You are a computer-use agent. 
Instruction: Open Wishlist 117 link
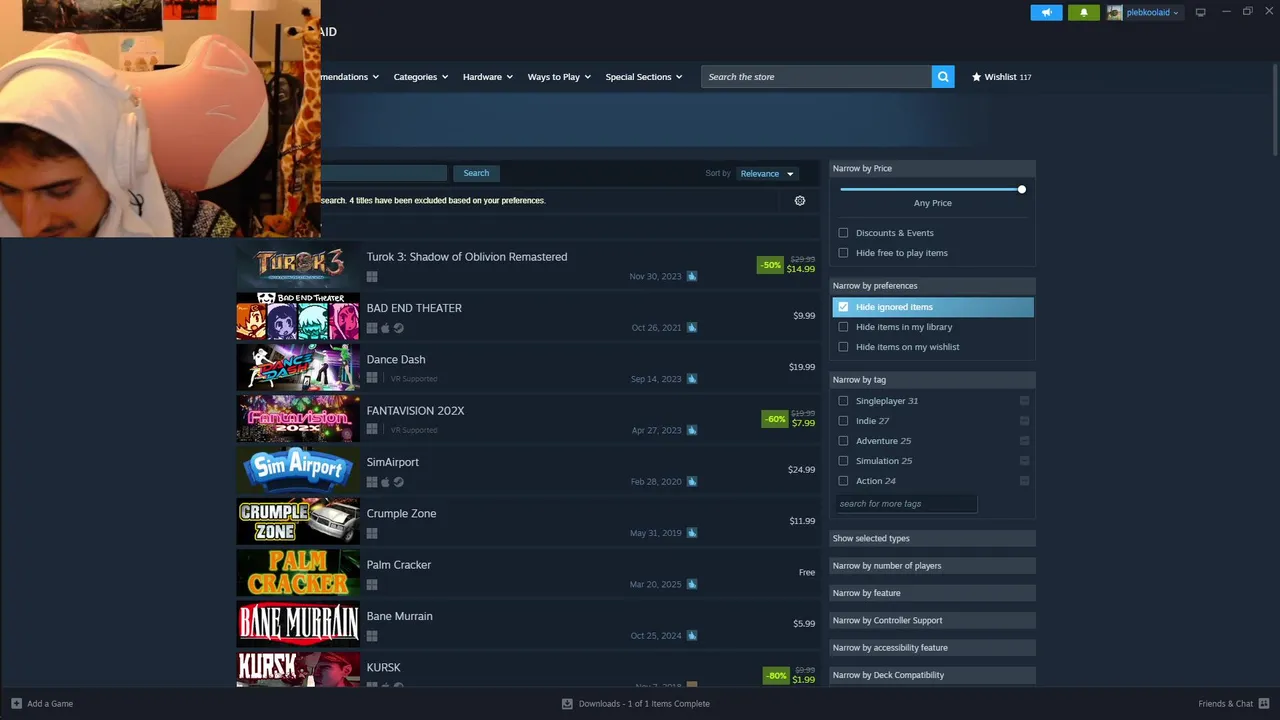tap(1001, 77)
